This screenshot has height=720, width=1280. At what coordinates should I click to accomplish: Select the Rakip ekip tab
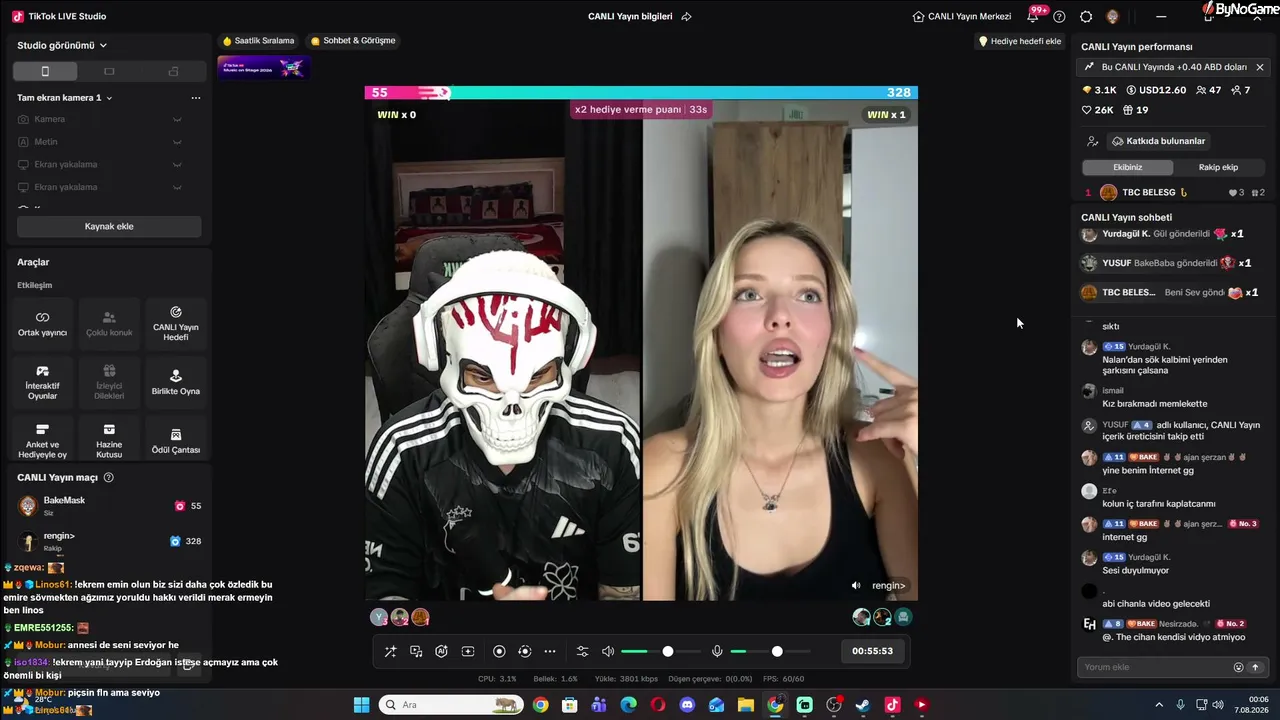1218,167
